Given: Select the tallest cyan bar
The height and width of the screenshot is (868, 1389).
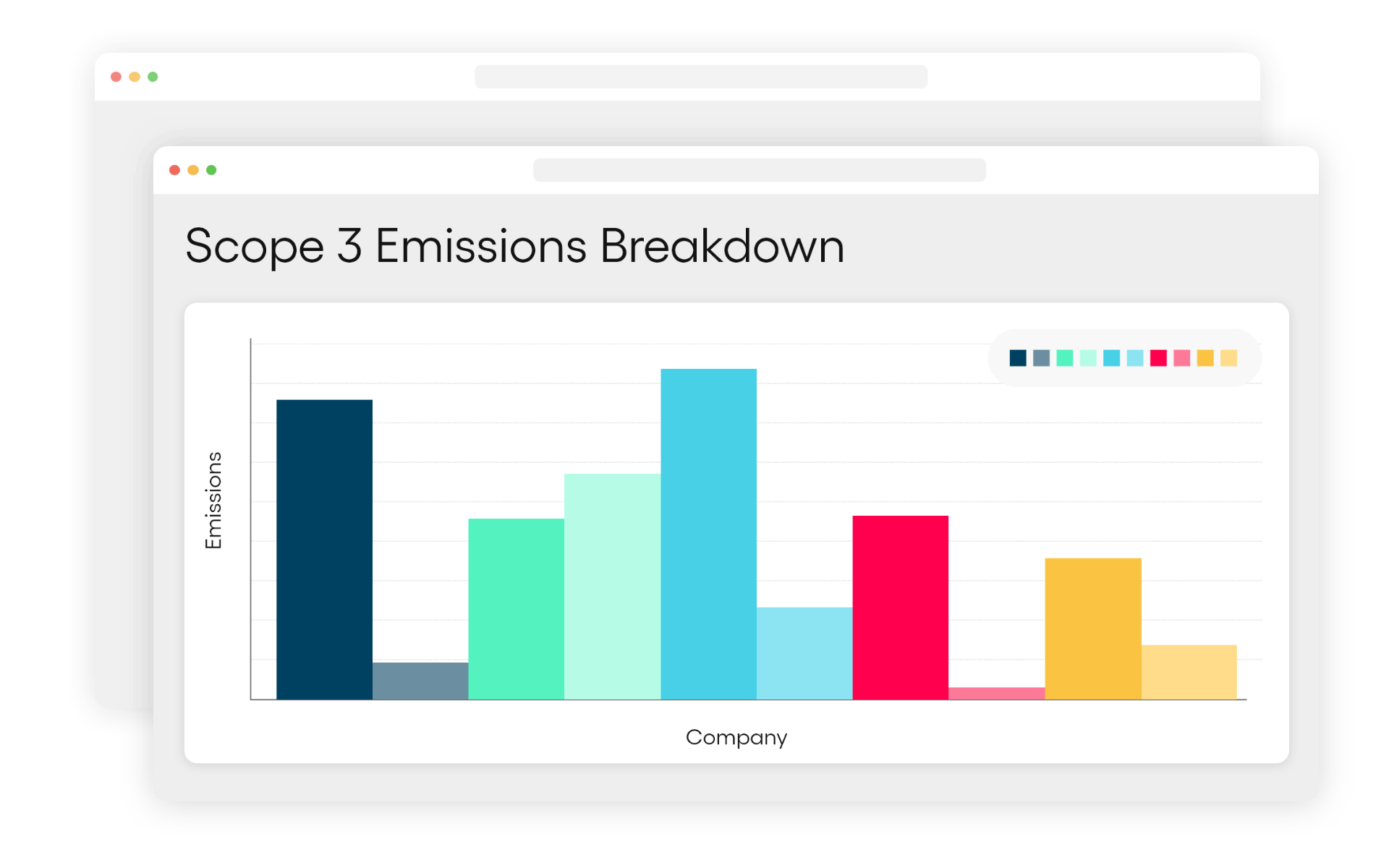Looking at the screenshot, I should pyautogui.click(x=708, y=534).
